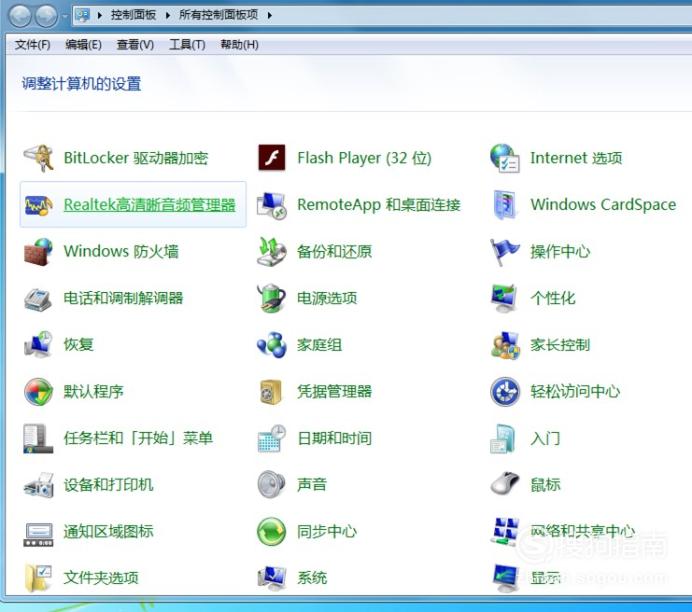Open recent pages dropdown beside navigation buttons
This screenshot has height=612, width=692.
point(65,16)
